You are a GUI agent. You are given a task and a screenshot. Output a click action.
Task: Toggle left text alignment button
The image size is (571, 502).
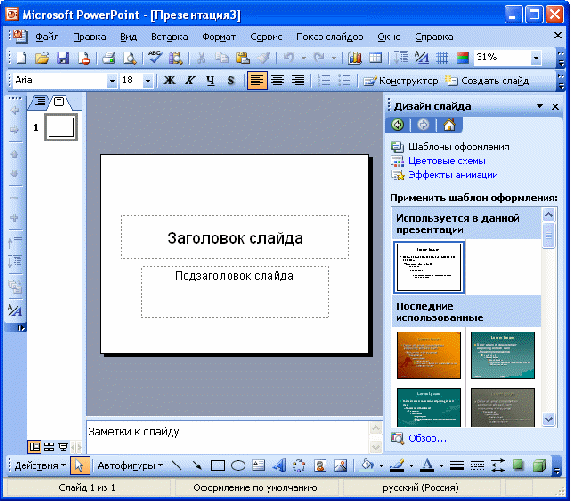click(x=257, y=80)
